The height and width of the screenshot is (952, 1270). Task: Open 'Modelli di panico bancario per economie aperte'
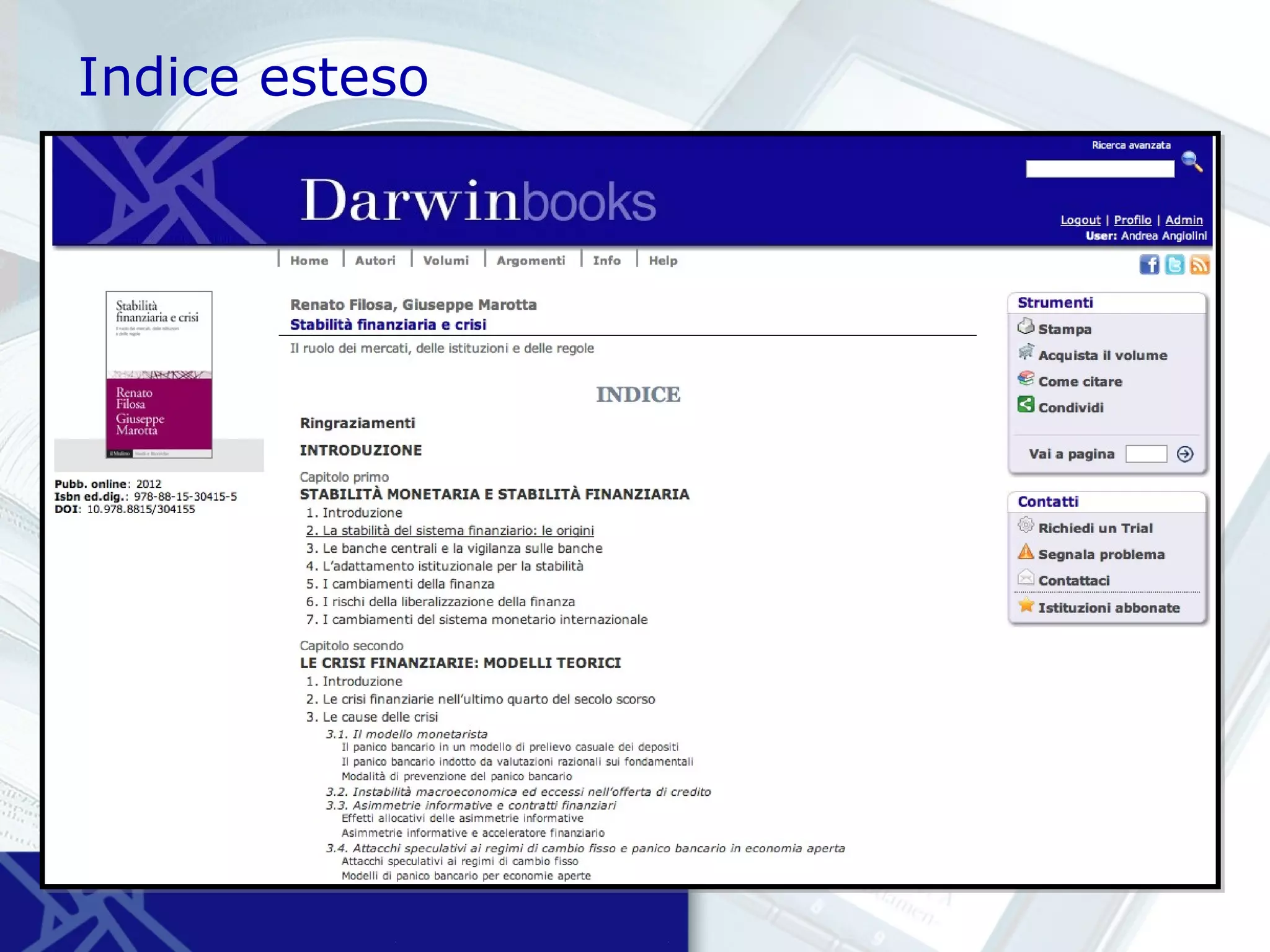pos(466,876)
